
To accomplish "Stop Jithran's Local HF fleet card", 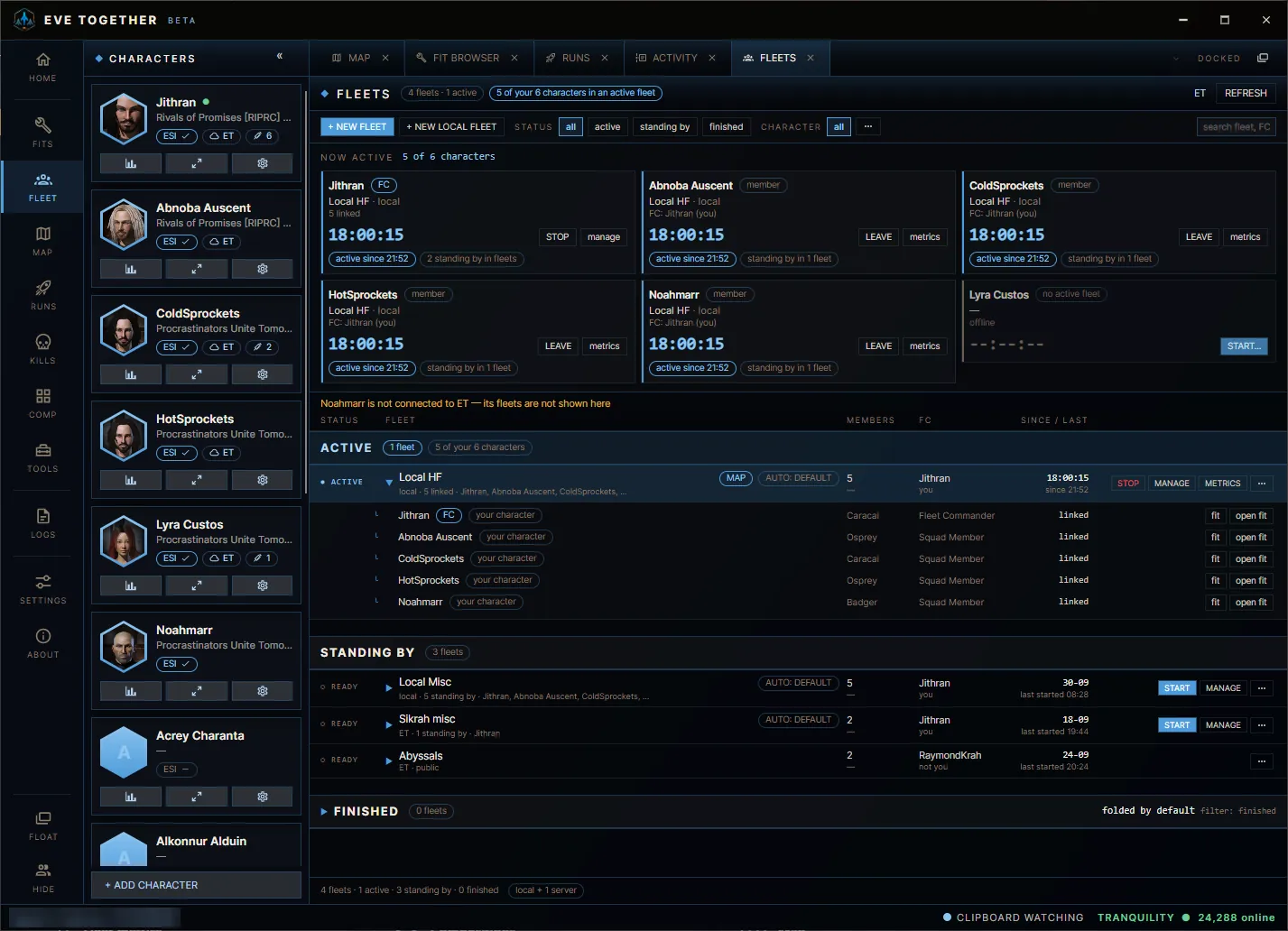I will pyautogui.click(x=558, y=237).
